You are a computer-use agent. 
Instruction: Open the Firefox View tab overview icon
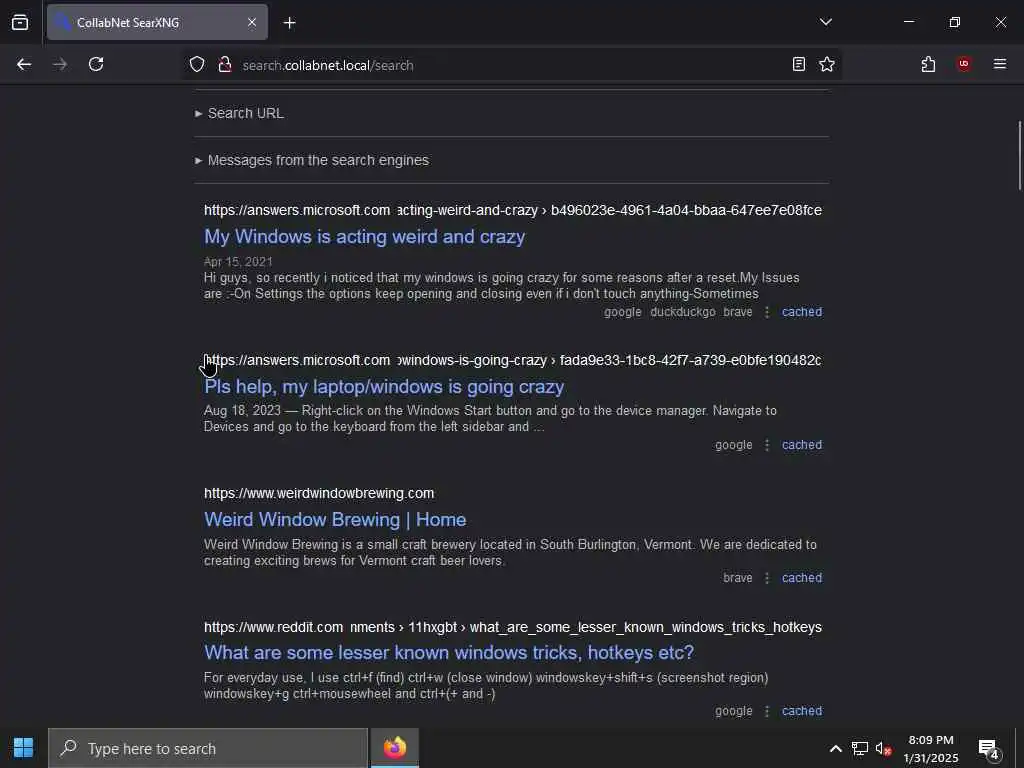(20, 23)
